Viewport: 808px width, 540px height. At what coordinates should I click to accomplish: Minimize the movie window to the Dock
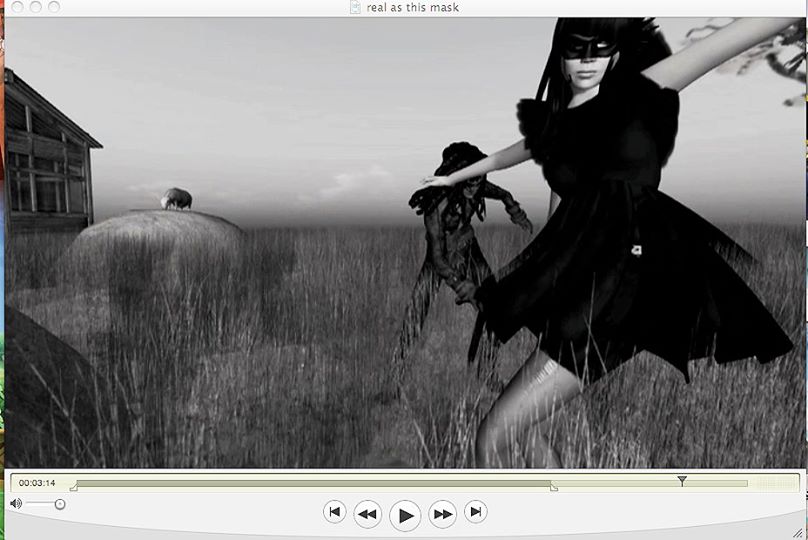[x=33, y=7]
